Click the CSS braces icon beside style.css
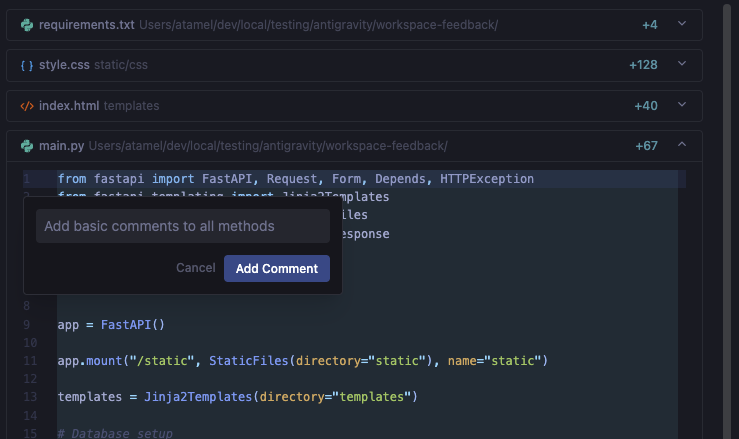Image resolution: width=739 pixels, height=439 pixels. coord(27,65)
